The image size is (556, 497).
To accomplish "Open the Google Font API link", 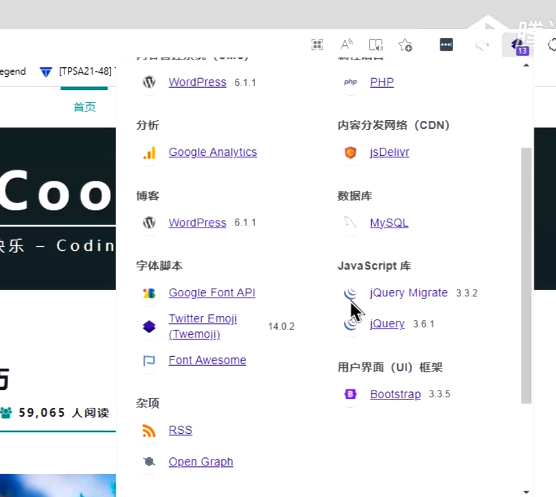I will pyautogui.click(x=212, y=293).
